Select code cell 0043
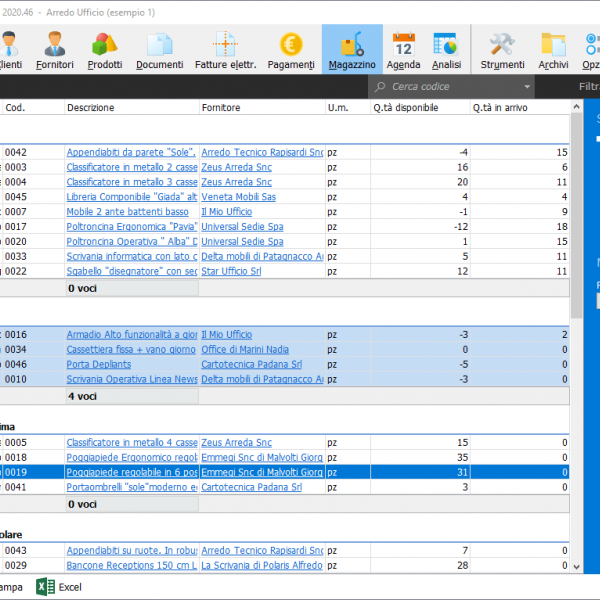600x600 pixels. click(x=16, y=551)
